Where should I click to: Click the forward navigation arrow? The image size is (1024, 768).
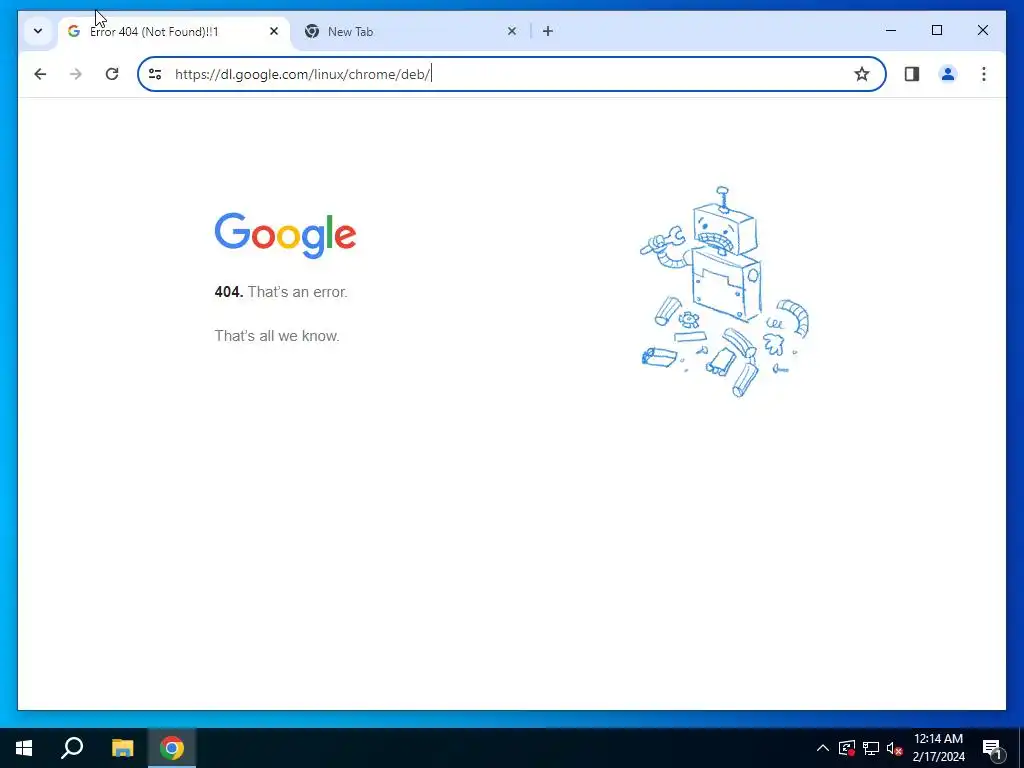(x=76, y=74)
